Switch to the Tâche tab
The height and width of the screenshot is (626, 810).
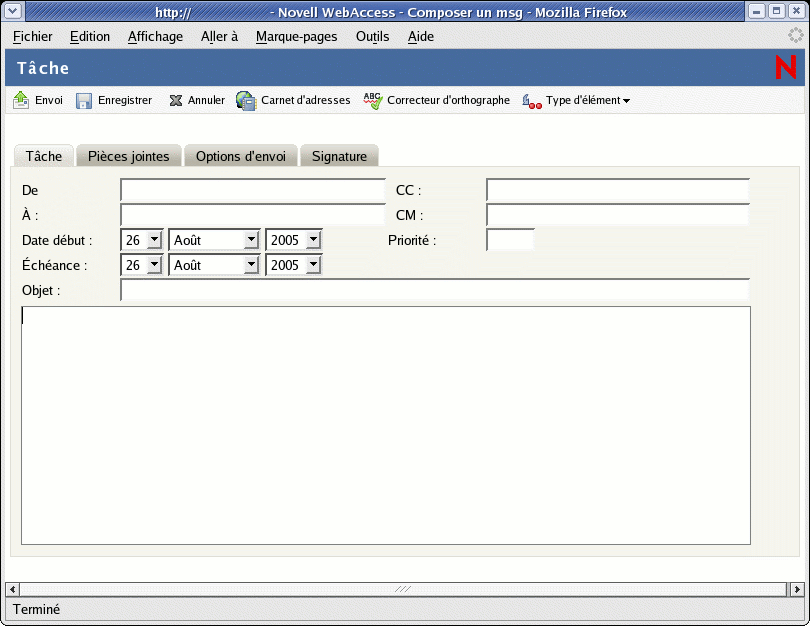[x=44, y=156]
